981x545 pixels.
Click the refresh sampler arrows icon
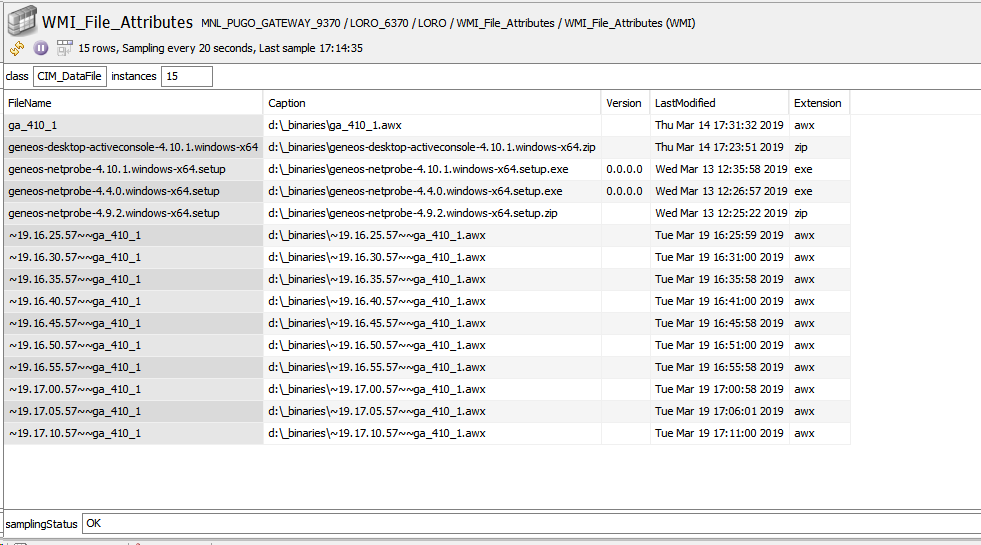[17, 48]
